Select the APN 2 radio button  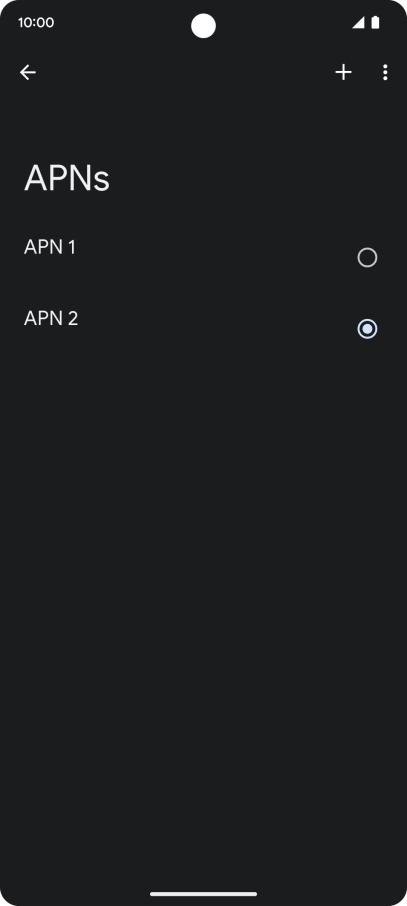tap(367, 329)
